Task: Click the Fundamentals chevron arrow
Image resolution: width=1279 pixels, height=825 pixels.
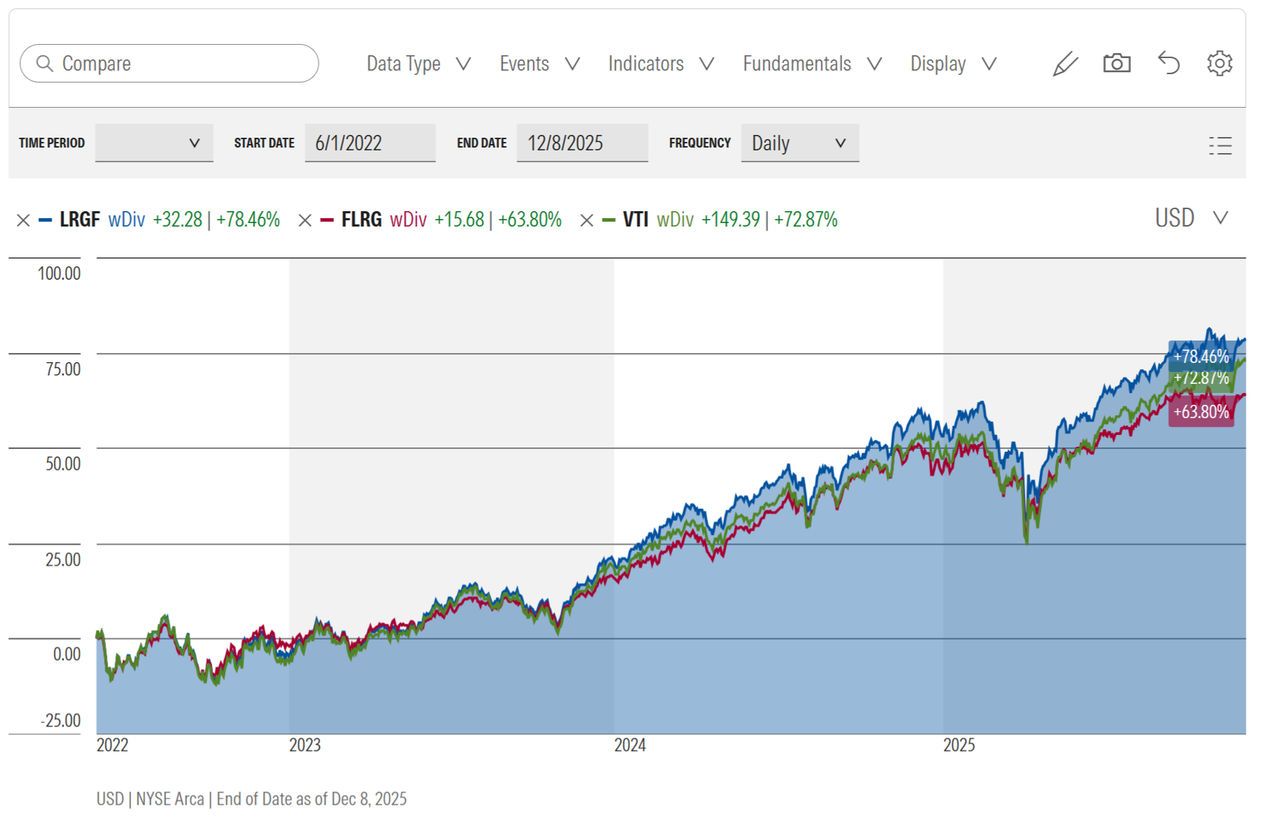Action: pyautogui.click(x=874, y=64)
